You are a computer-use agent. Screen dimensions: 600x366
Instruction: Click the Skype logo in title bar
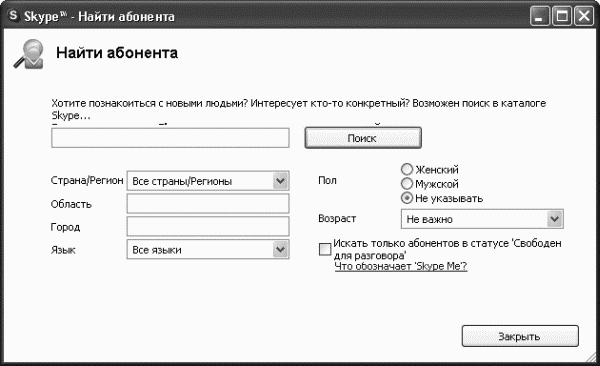coord(13,16)
